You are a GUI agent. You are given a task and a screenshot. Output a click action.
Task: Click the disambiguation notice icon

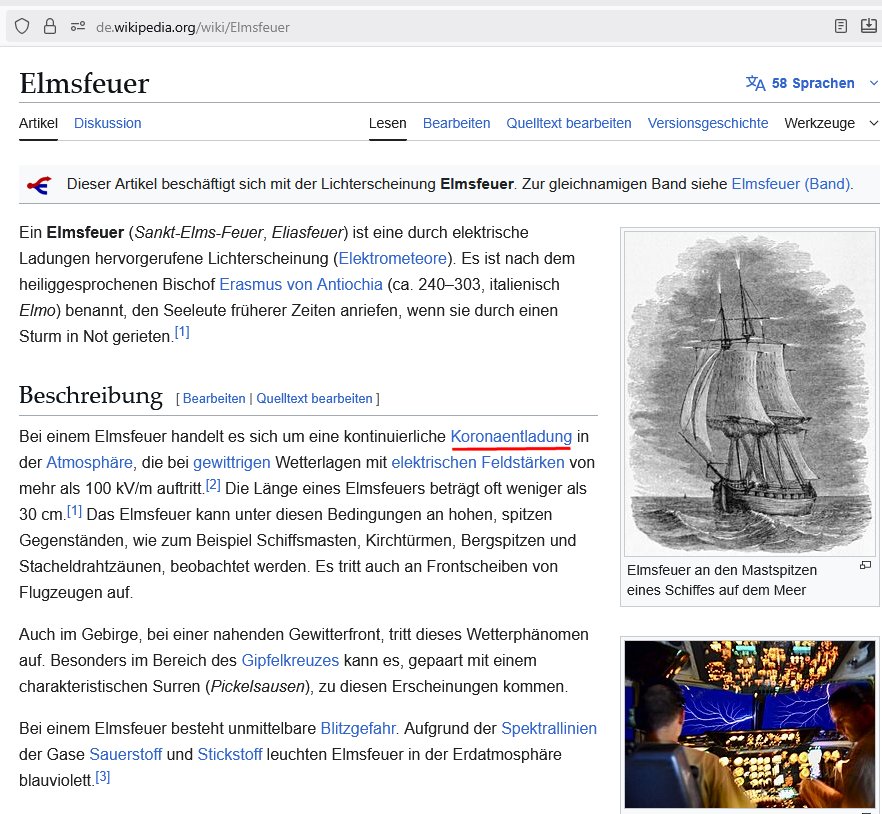pos(39,184)
